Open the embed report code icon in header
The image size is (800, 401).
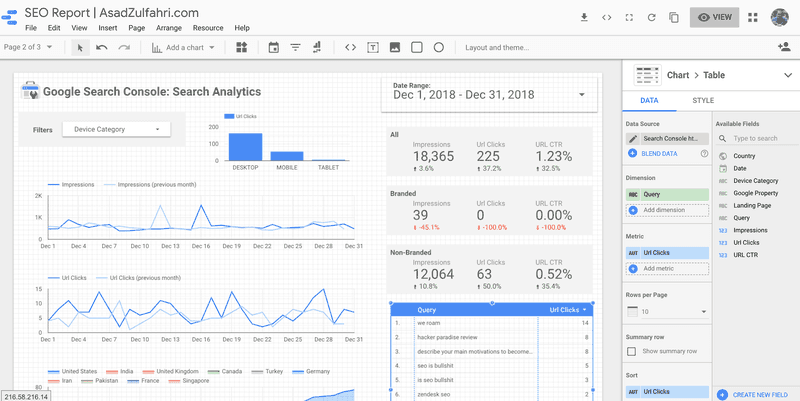(607, 17)
